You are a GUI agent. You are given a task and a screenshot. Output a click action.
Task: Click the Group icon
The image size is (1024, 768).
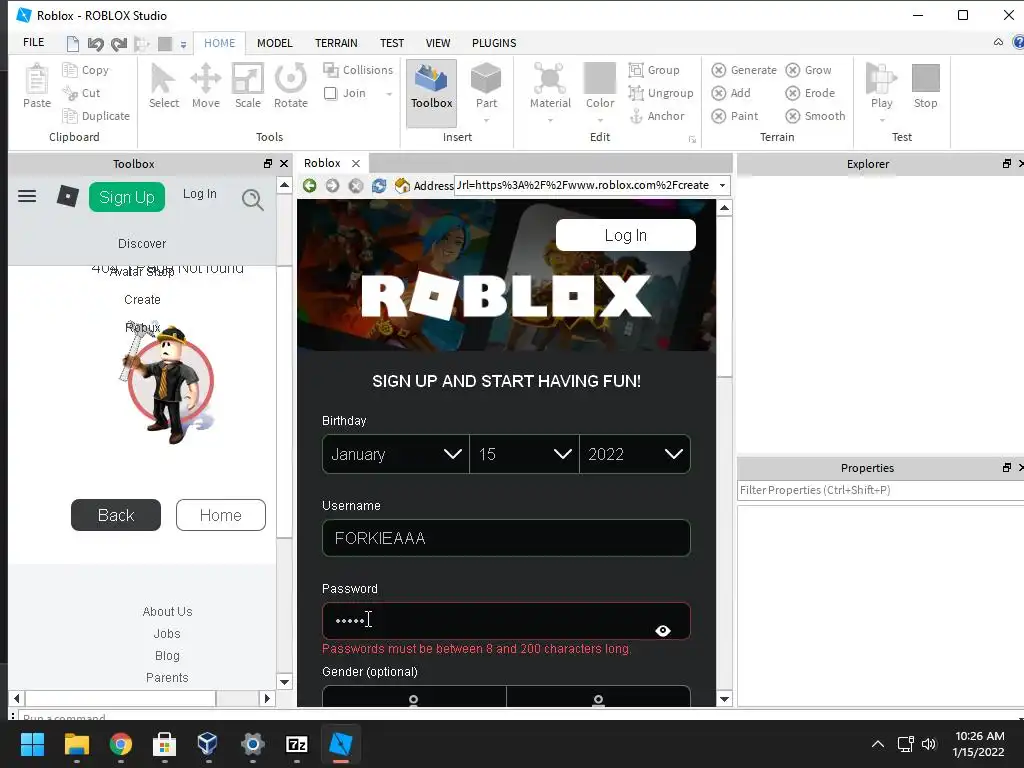tap(636, 69)
